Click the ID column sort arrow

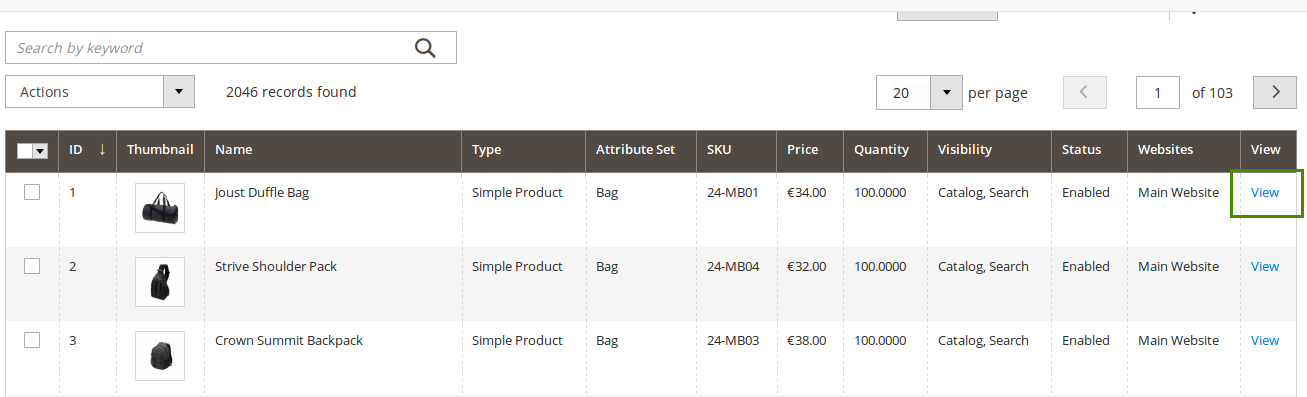(x=101, y=150)
